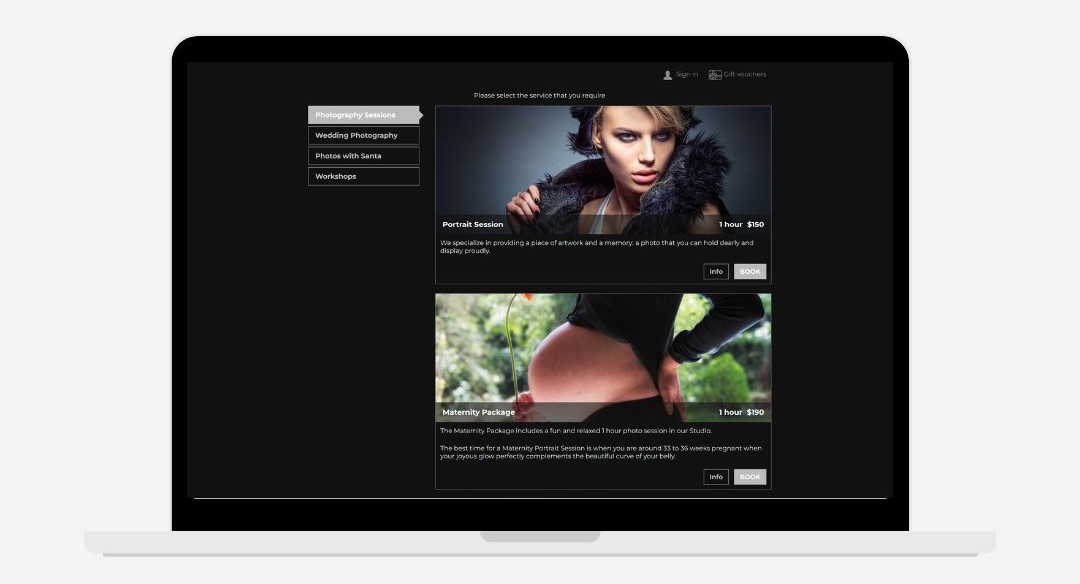Click the Maternity Package $190 price
Image resolution: width=1080 pixels, height=584 pixels.
pos(755,412)
